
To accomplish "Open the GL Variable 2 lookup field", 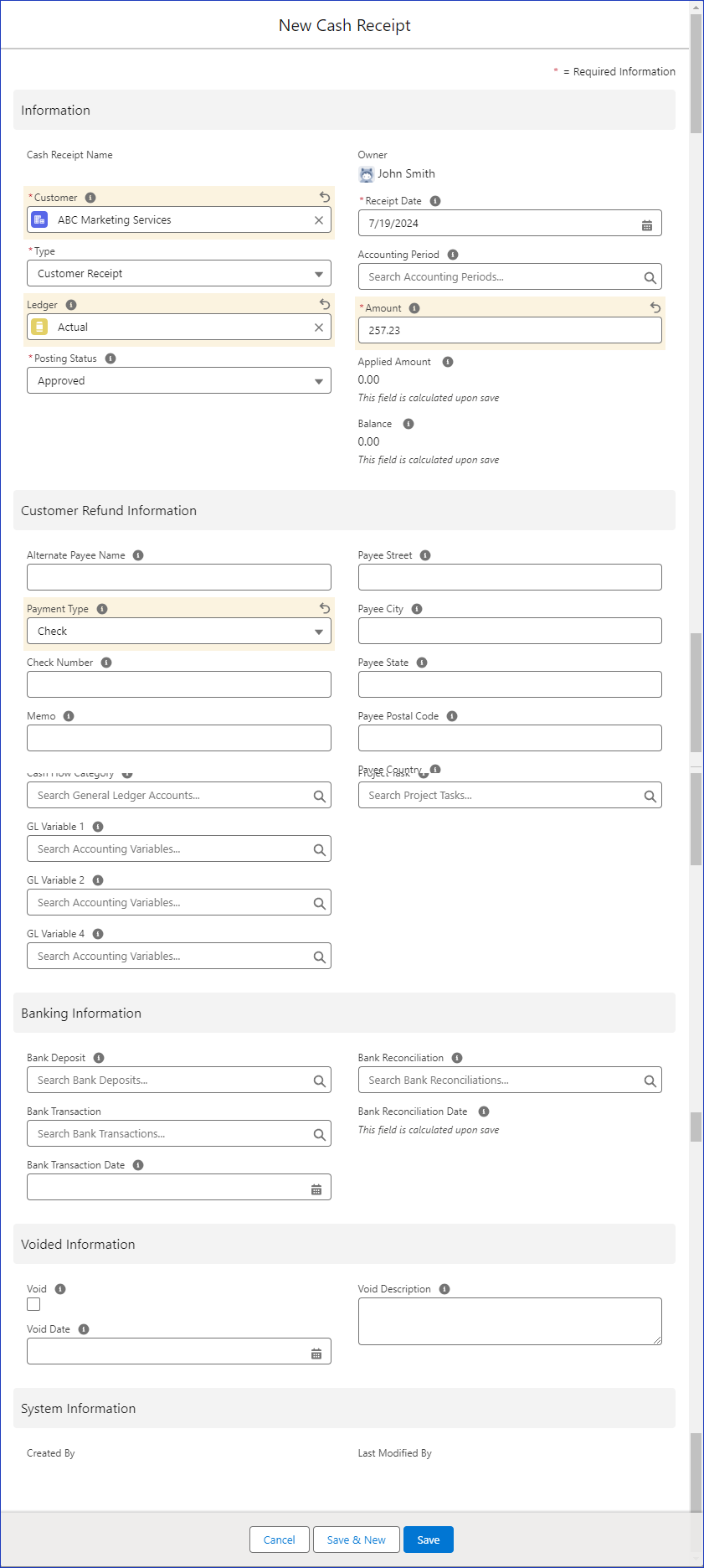I will pos(179,903).
